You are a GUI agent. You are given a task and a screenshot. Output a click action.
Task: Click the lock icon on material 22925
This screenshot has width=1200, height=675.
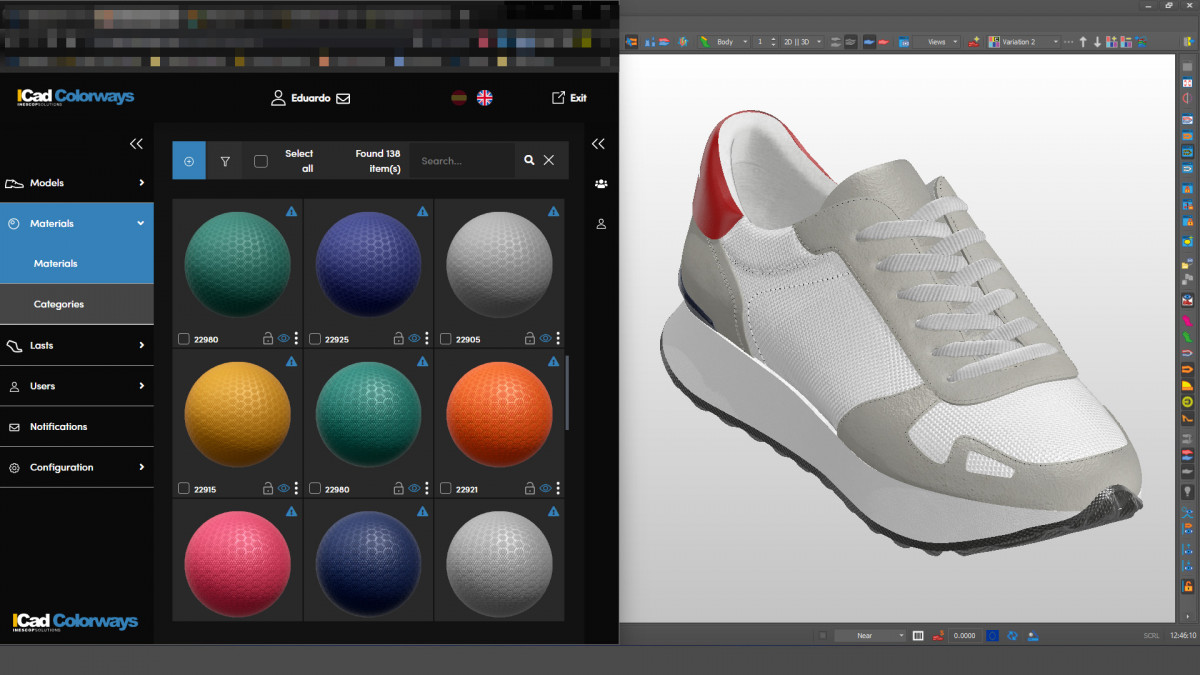(398, 339)
